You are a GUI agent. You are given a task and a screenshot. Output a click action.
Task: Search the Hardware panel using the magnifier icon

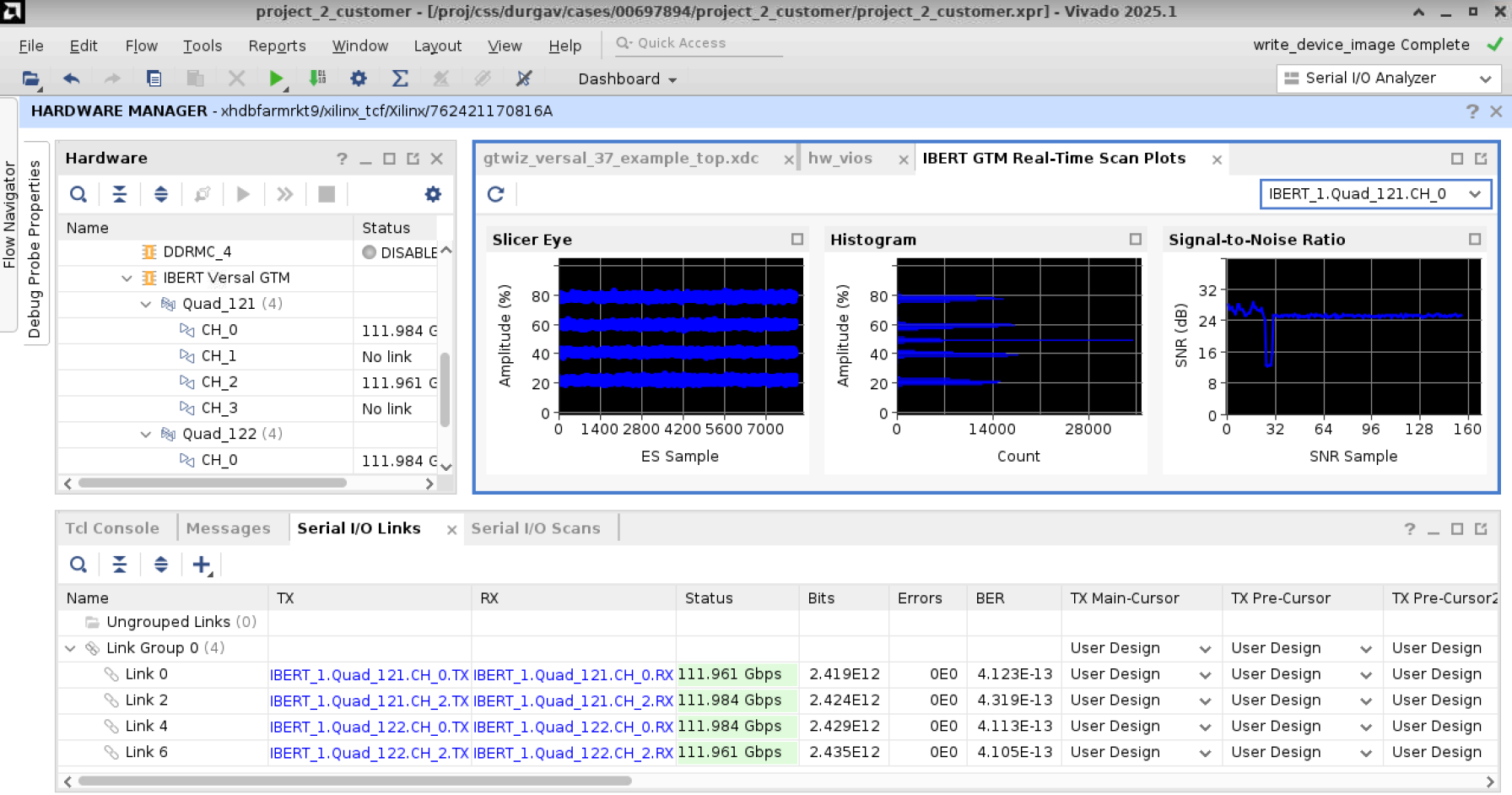point(78,193)
